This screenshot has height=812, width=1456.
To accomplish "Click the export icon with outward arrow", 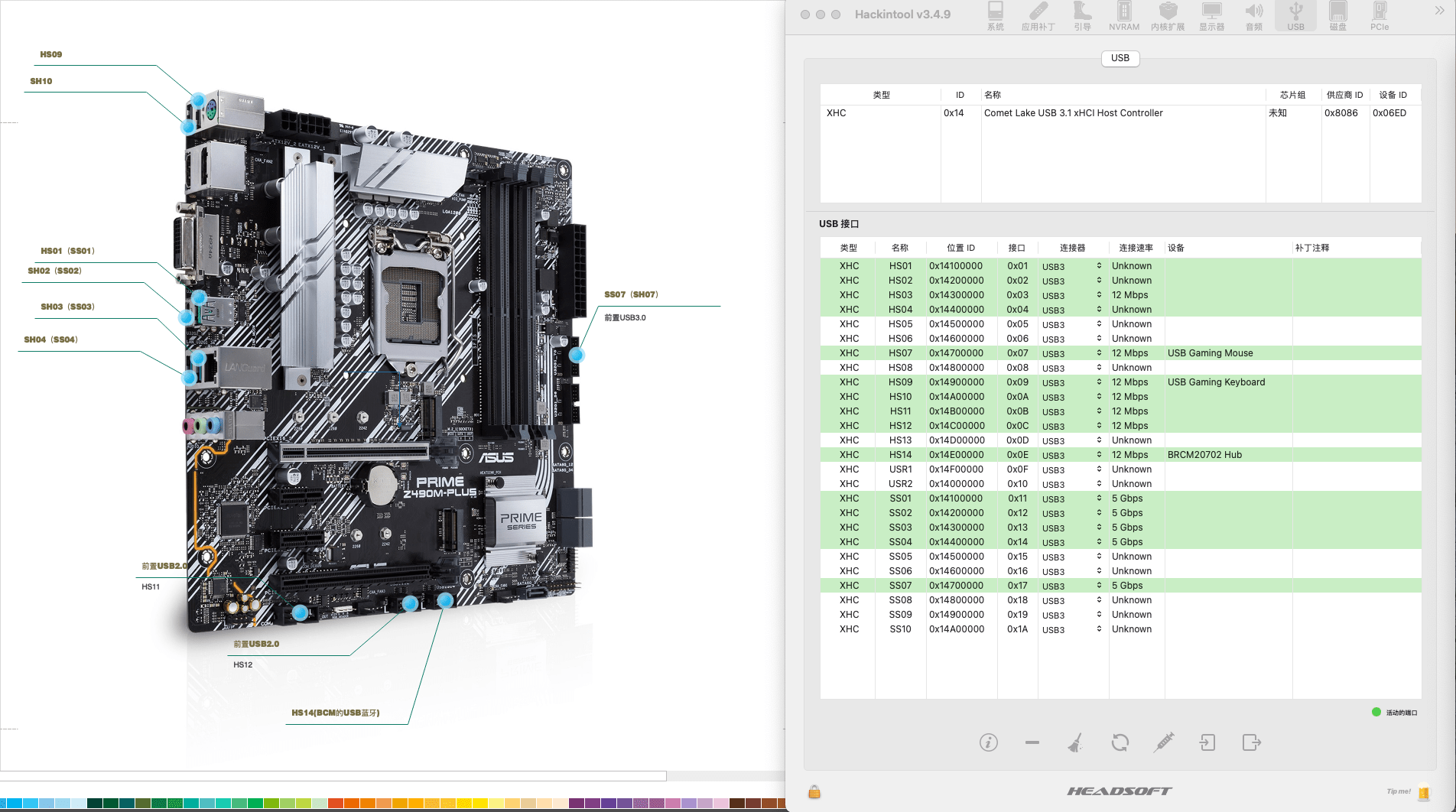I will [1251, 742].
